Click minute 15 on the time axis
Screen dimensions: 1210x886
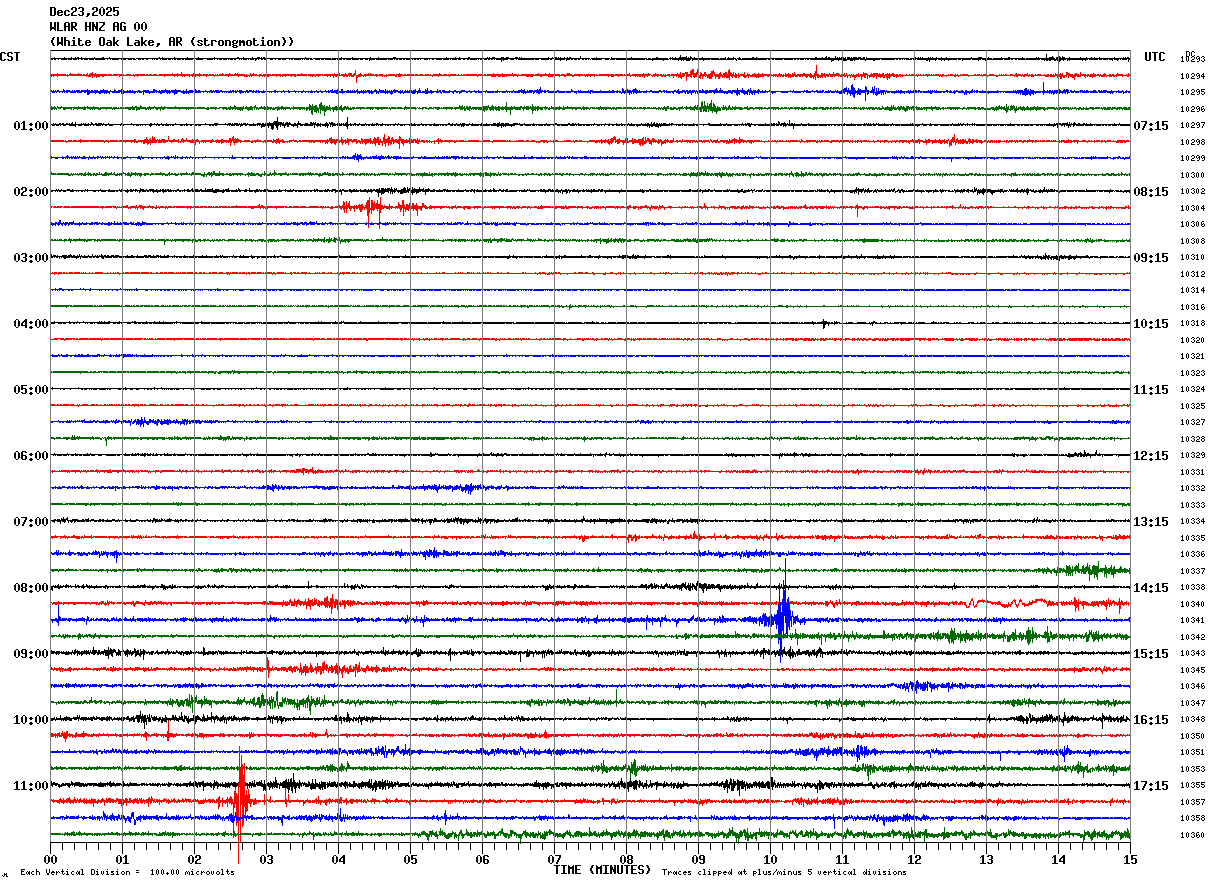[1130, 859]
